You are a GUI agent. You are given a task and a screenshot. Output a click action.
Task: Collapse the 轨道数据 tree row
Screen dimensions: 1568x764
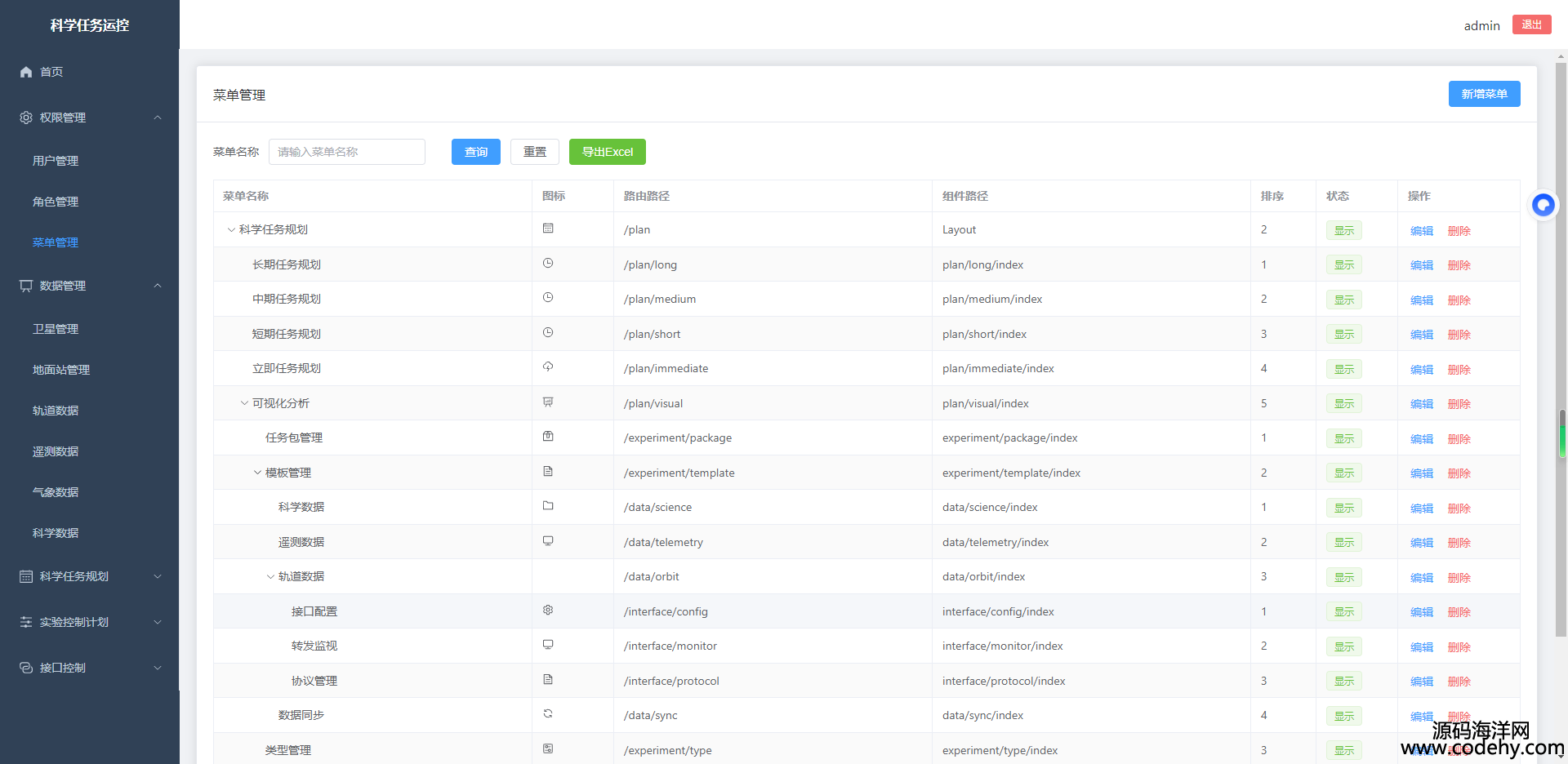270,577
